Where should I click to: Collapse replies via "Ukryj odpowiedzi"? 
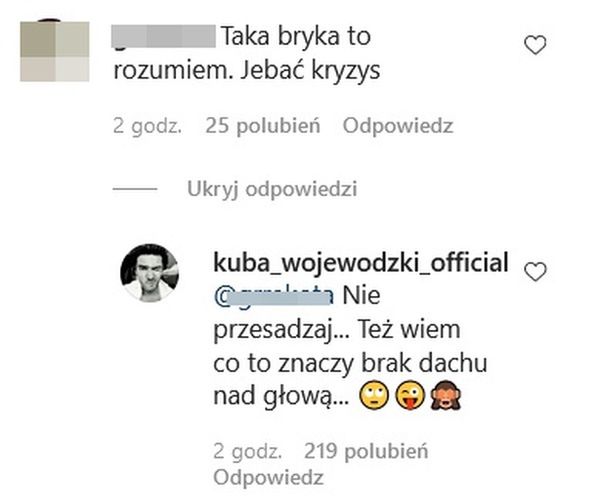[272, 189]
